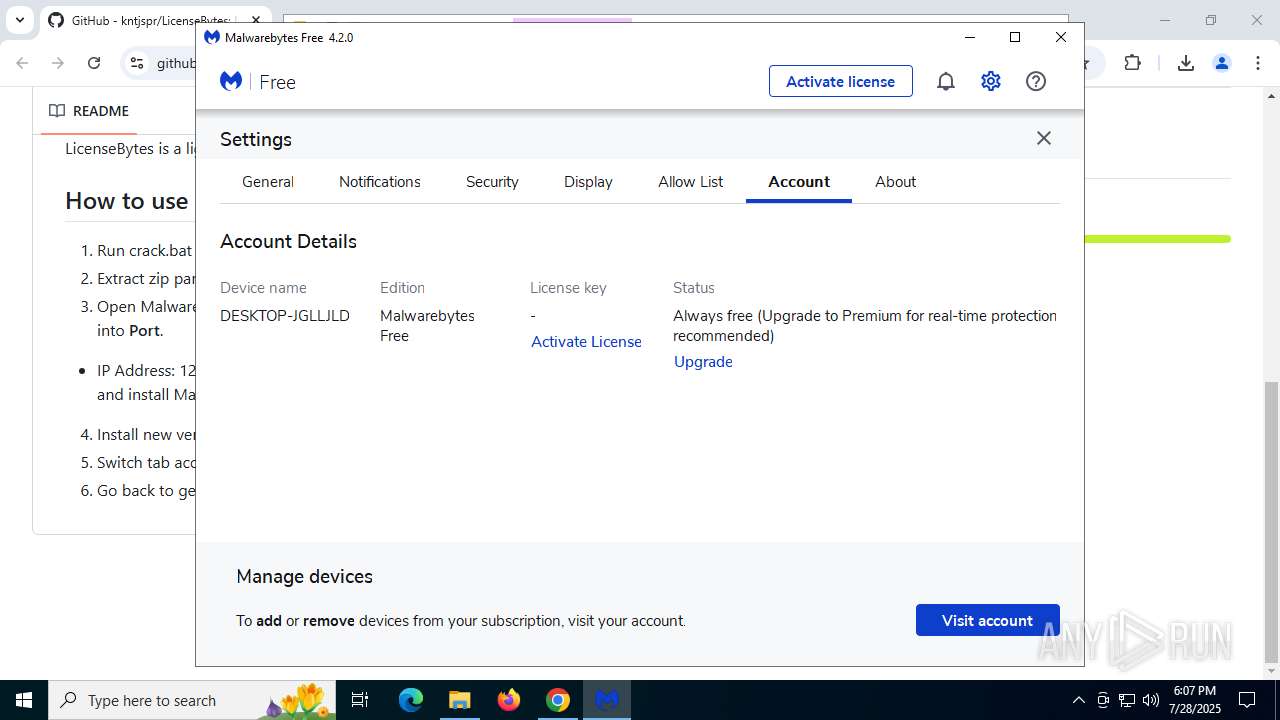Open Windows notification center icon
Image resolution: width=1280 pixels, height=720 pixels.
(1247, 700)
